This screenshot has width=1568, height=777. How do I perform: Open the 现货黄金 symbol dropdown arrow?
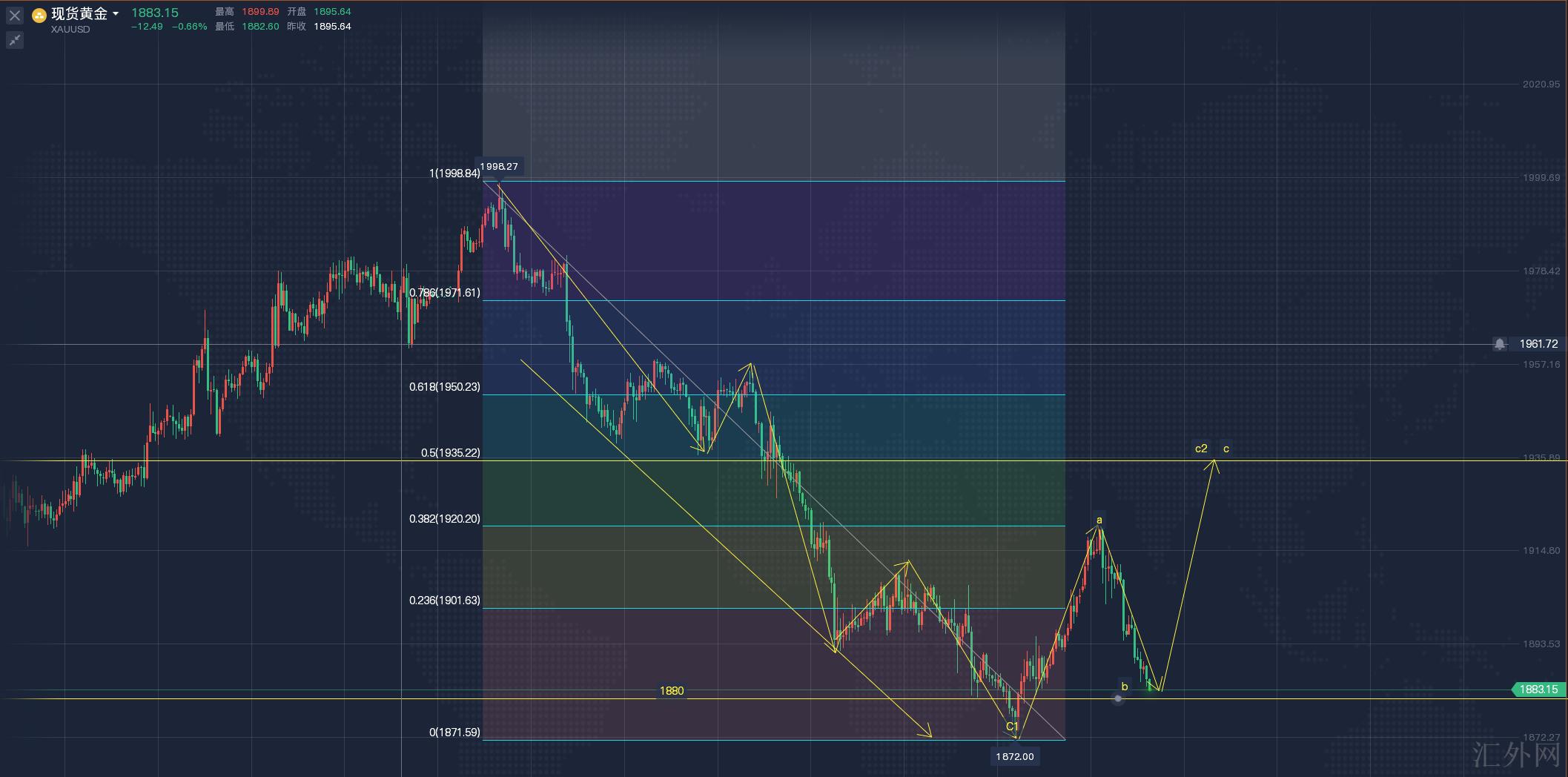pyautogui.click(x=116, y=14)
